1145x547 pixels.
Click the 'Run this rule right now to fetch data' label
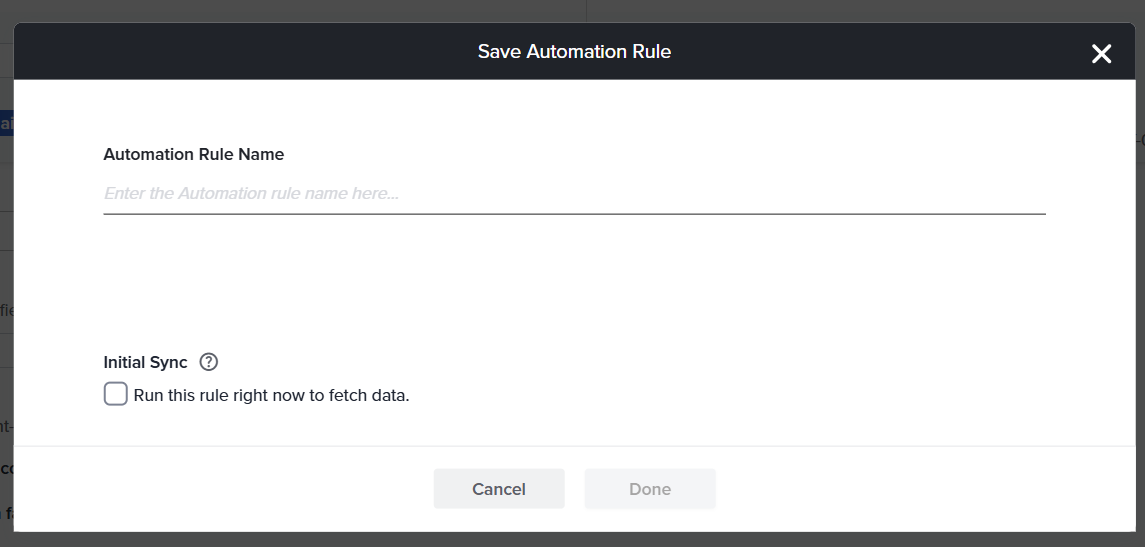(272, 395)
